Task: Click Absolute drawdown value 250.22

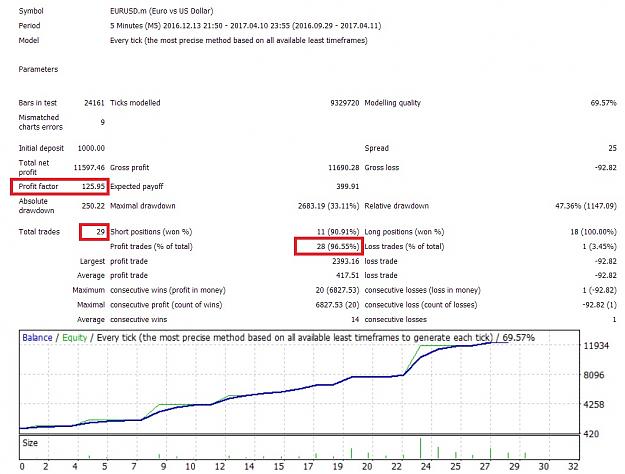Action: tap(93, 206)
